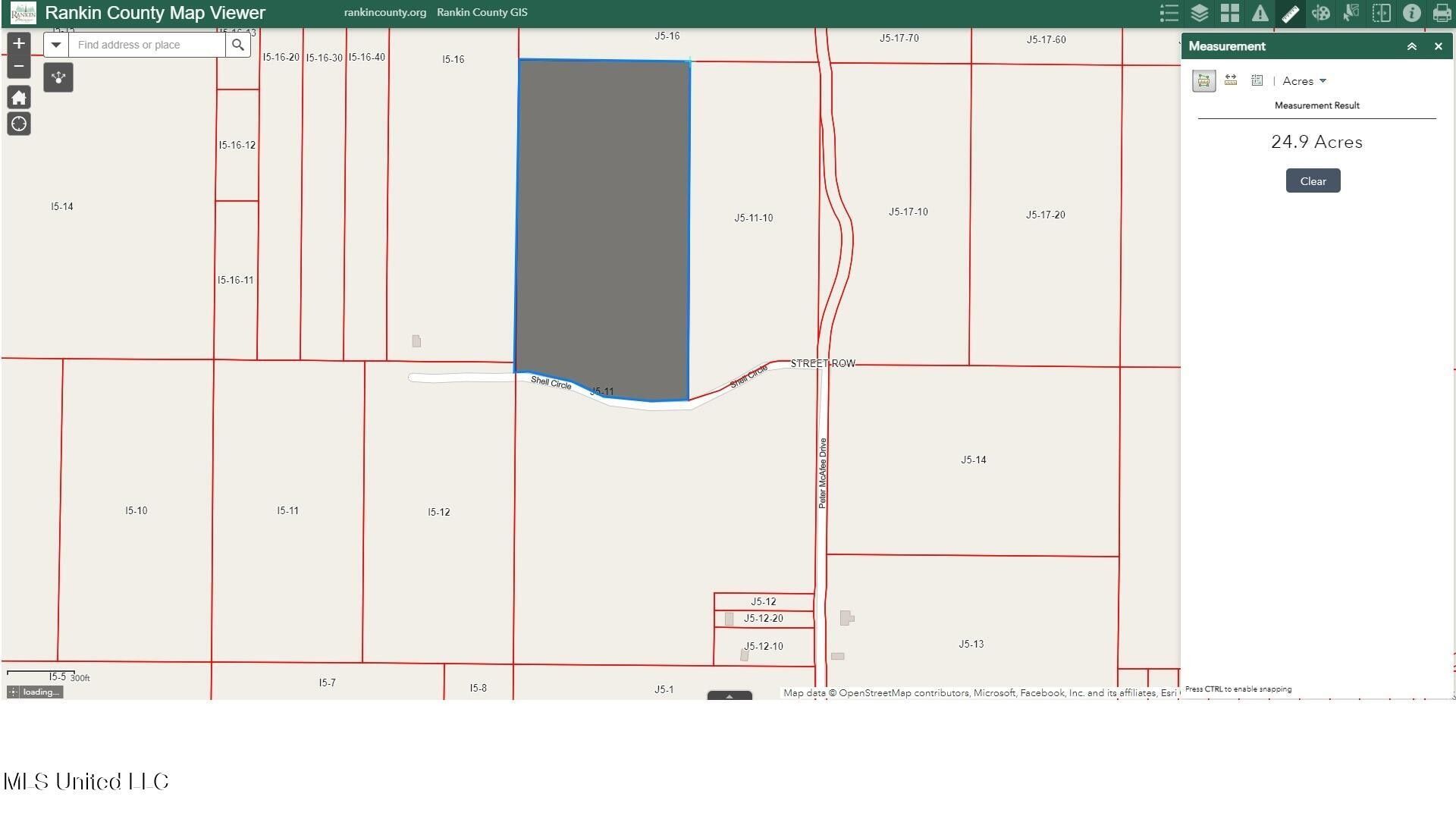This screenshot has height=819, width=1456.
Task: Open the rankincounty.org header link
Action: pyautogui.click(x=384, y=12)
